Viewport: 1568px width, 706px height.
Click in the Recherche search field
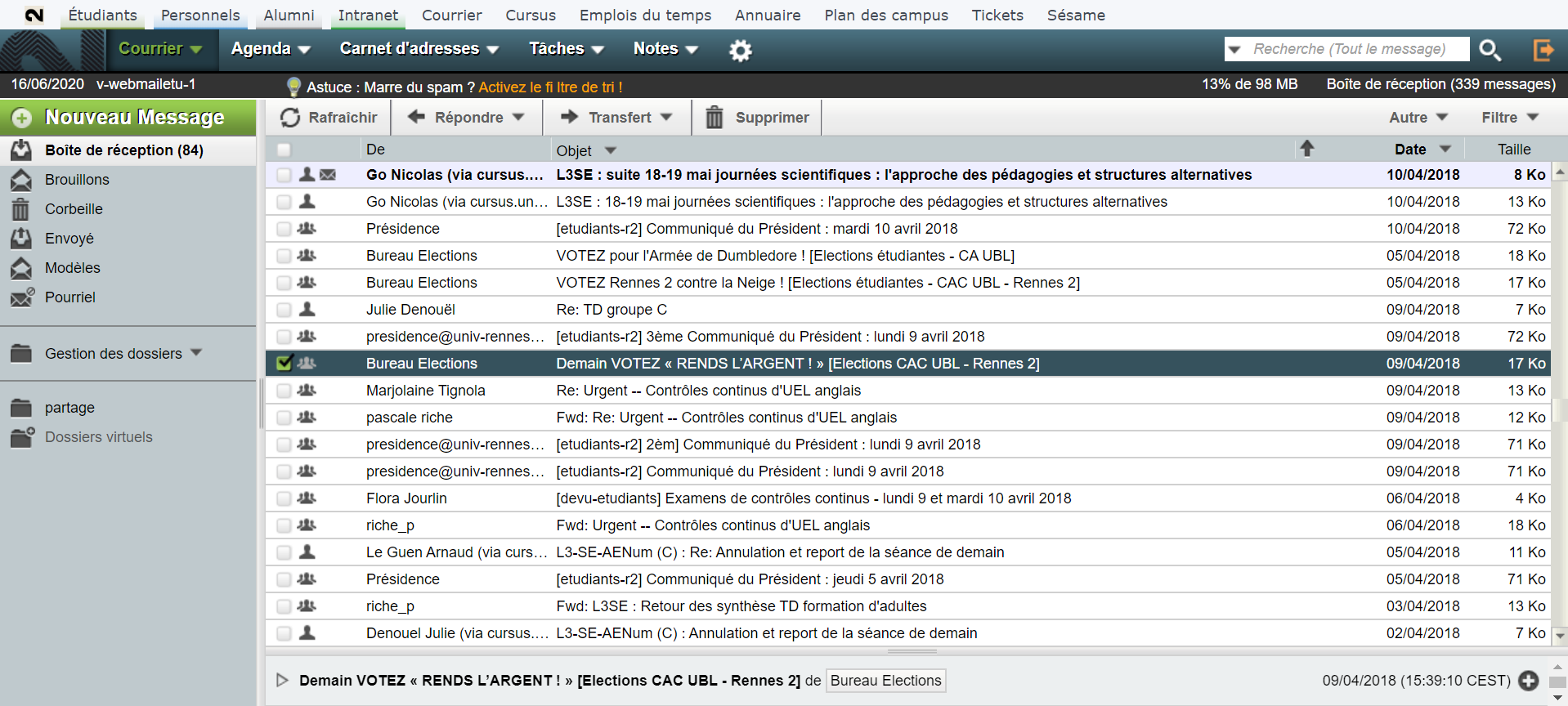pyautogui.click(x=1353, y=49)
